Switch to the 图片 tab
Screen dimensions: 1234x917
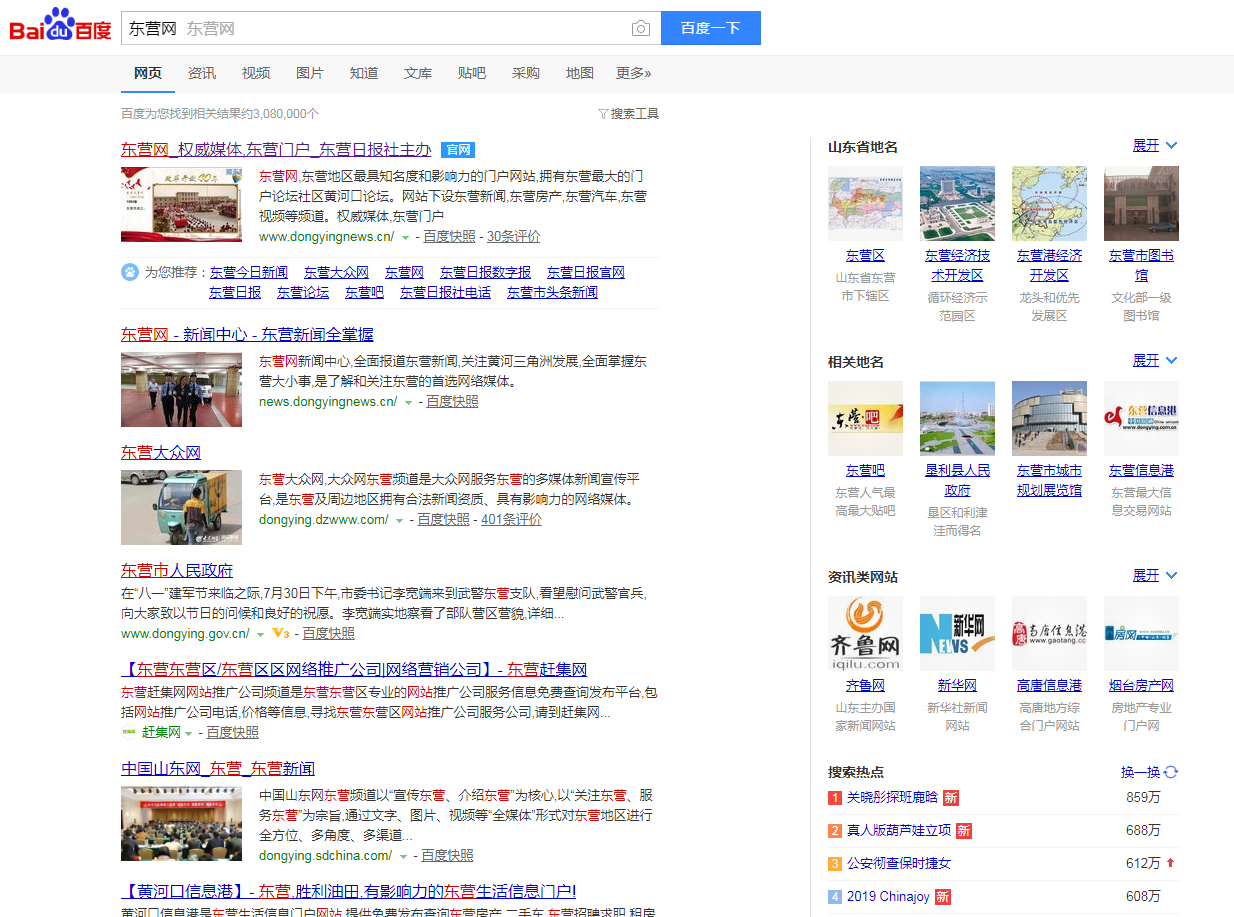tap(310, 73)
